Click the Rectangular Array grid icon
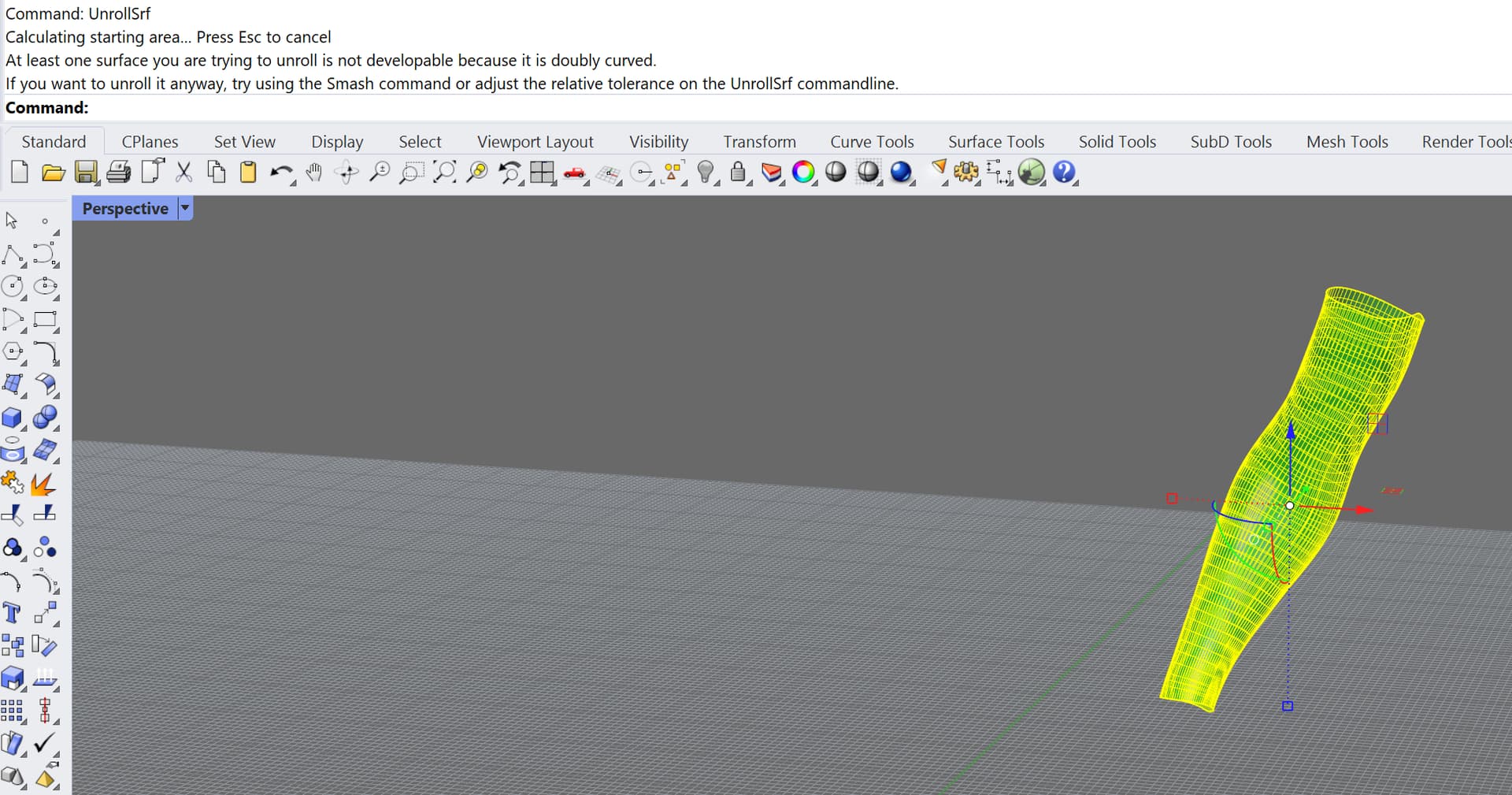 (12, 711)
